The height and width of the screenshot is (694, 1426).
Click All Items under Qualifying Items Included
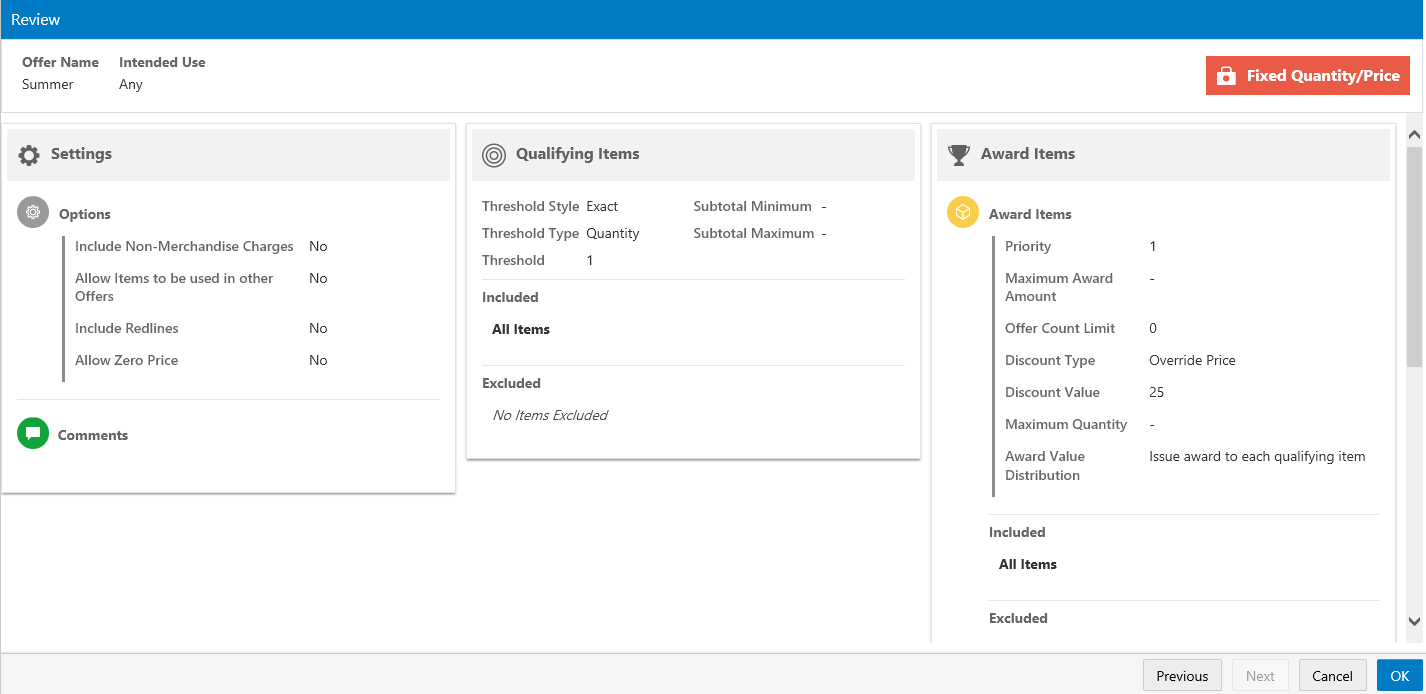click(521, 329)
